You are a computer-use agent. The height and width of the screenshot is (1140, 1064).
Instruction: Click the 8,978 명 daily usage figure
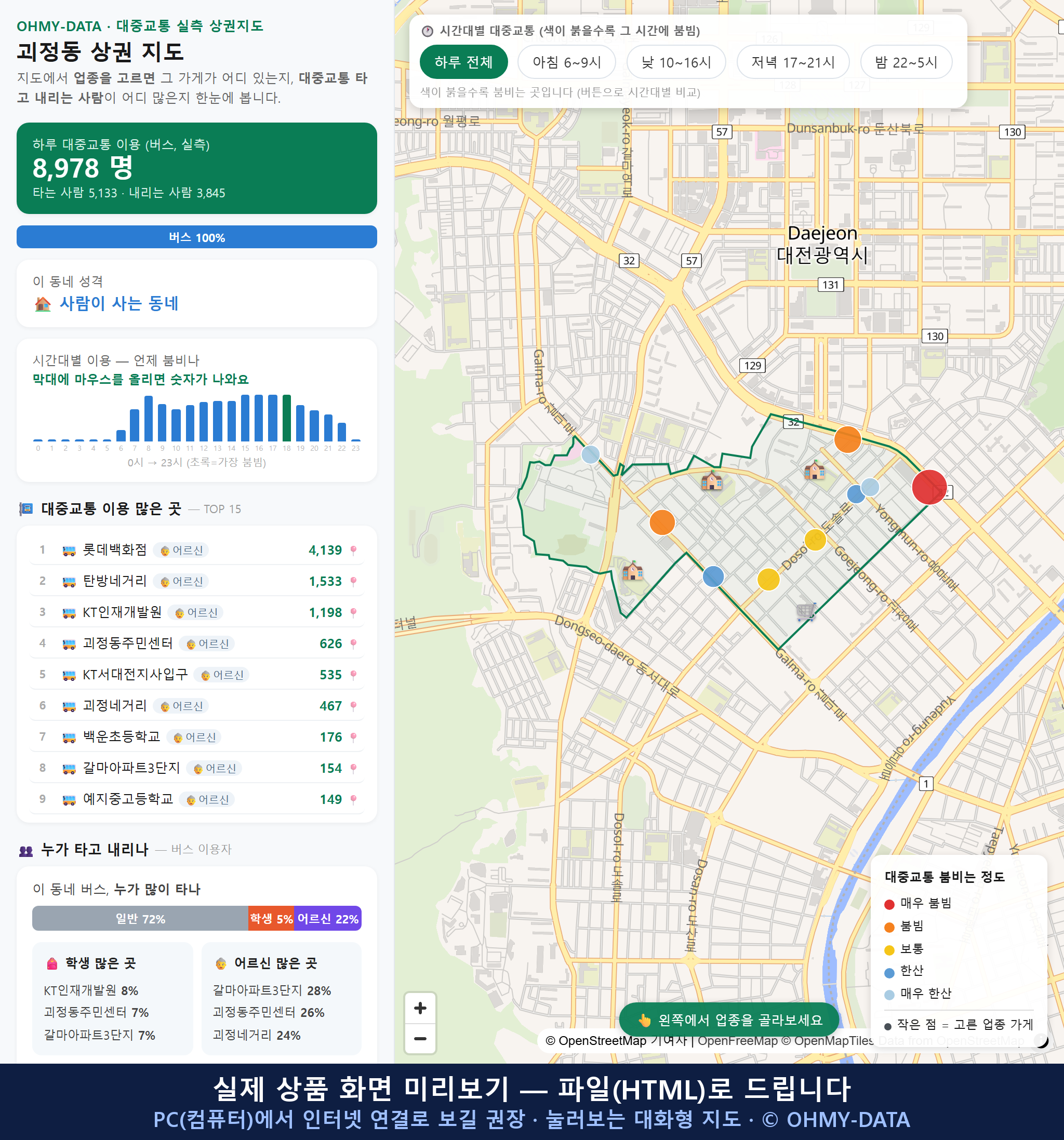pyautogui.click(x=83, y=168)
